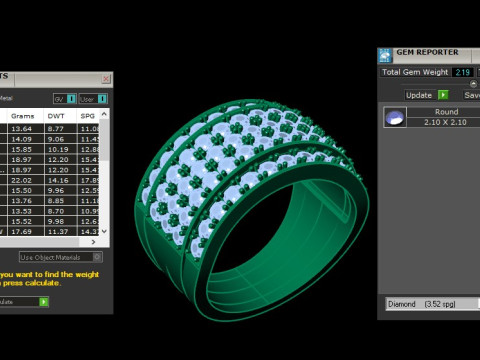This screenshot has height=360, width=480.
Task: Select the 15.52 grams cell
Action: (x=25, y=222)
